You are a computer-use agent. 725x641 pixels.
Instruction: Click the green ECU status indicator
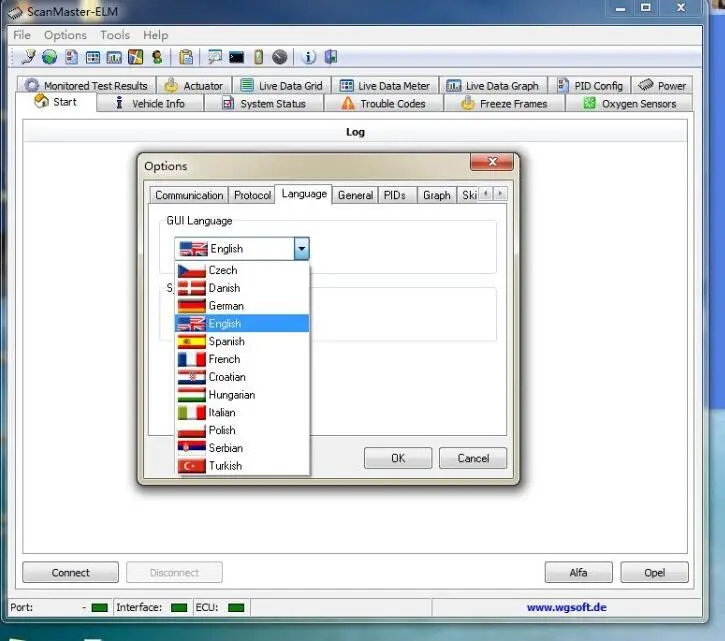tap(236, 607)
